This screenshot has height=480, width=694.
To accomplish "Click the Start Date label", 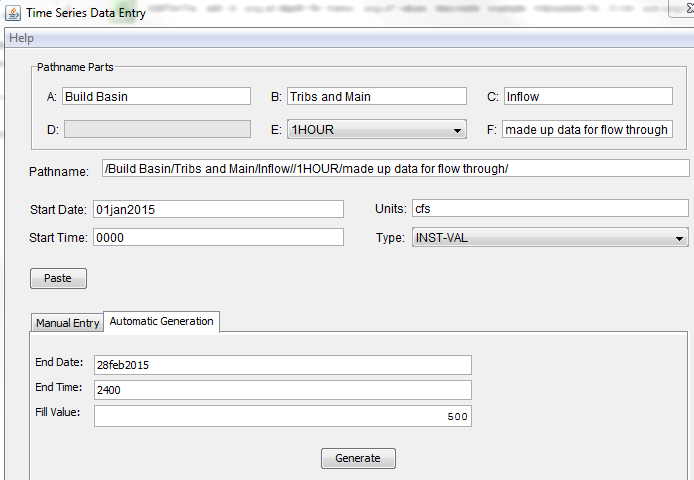I will [x=58, y=209].
